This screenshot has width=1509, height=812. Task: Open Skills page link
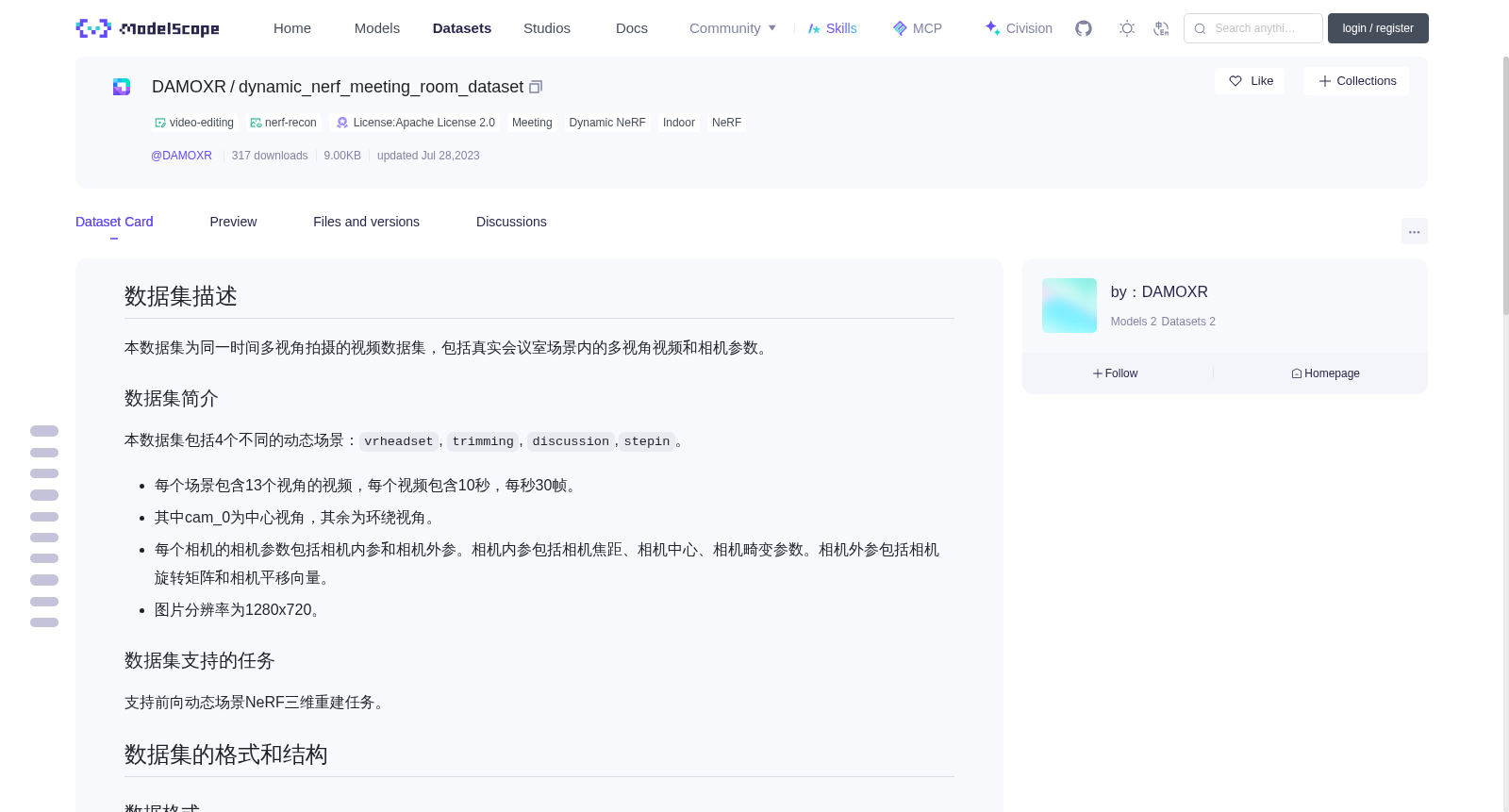tap(833, 28)
